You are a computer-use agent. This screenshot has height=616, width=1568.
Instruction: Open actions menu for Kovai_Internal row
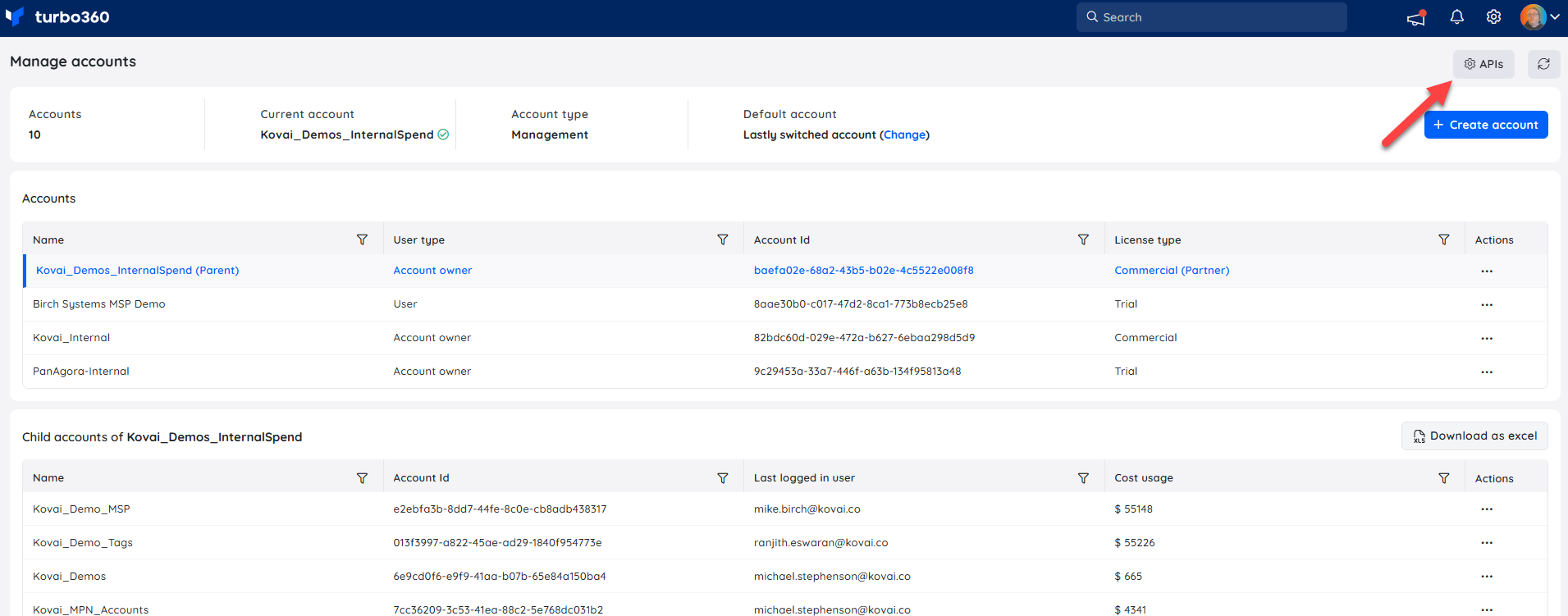coord(1487,339)
